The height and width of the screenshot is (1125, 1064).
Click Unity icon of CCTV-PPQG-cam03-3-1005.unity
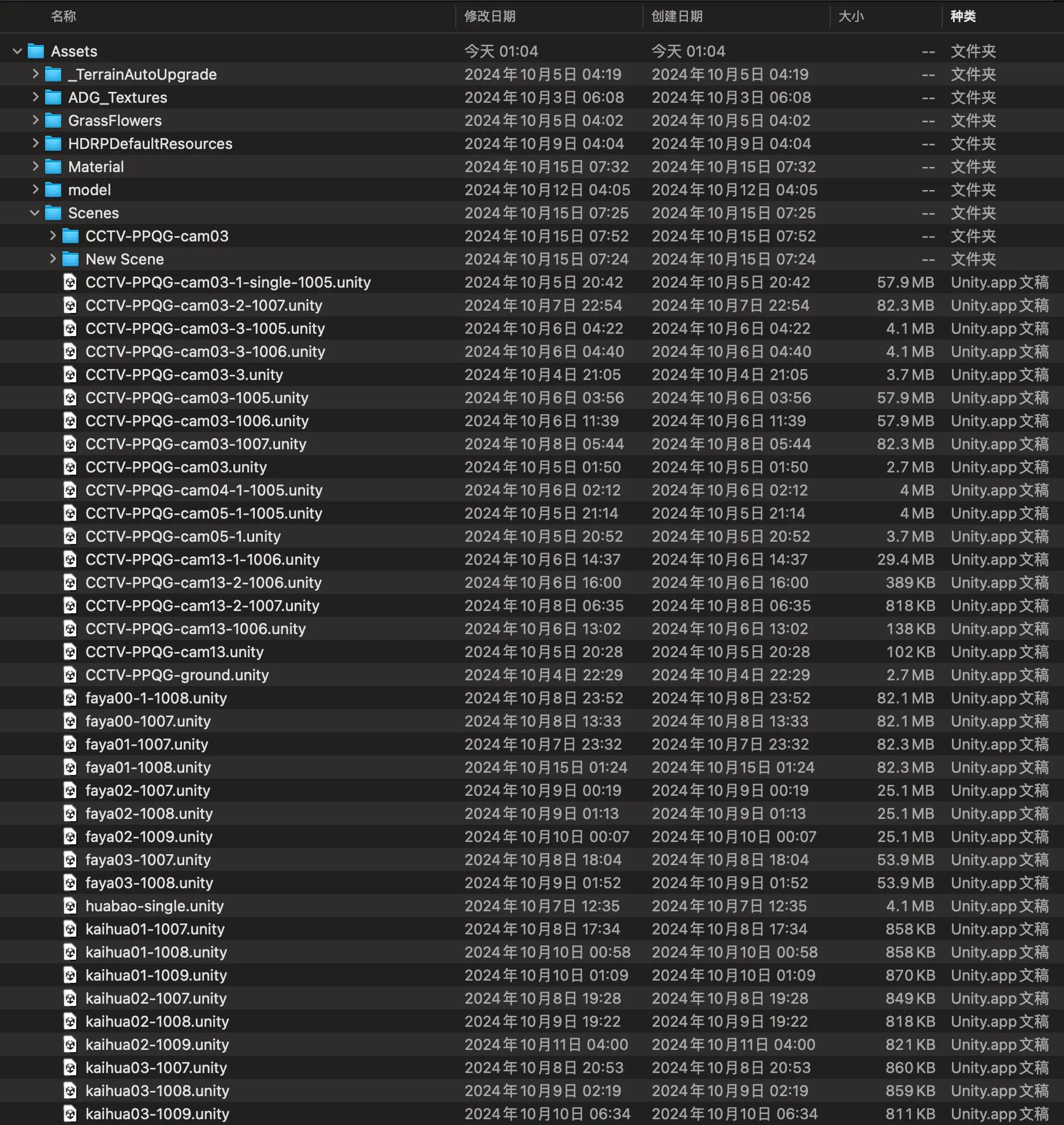(70, 329)
